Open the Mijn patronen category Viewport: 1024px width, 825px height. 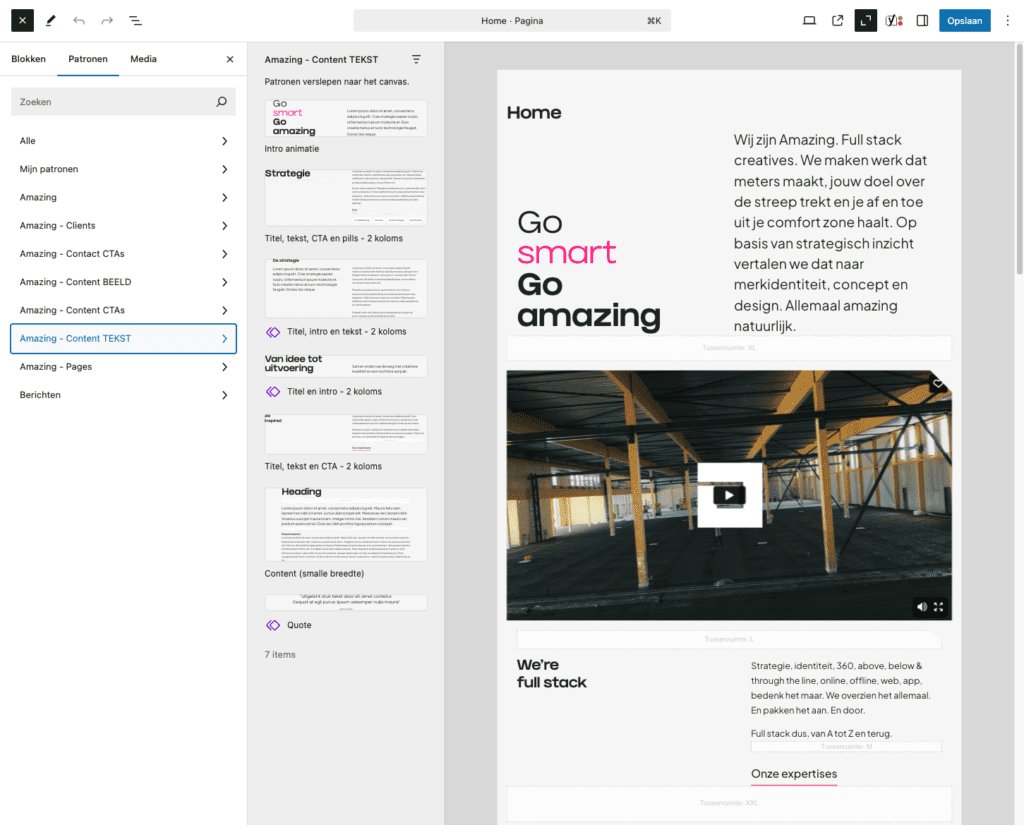[123, 169]
